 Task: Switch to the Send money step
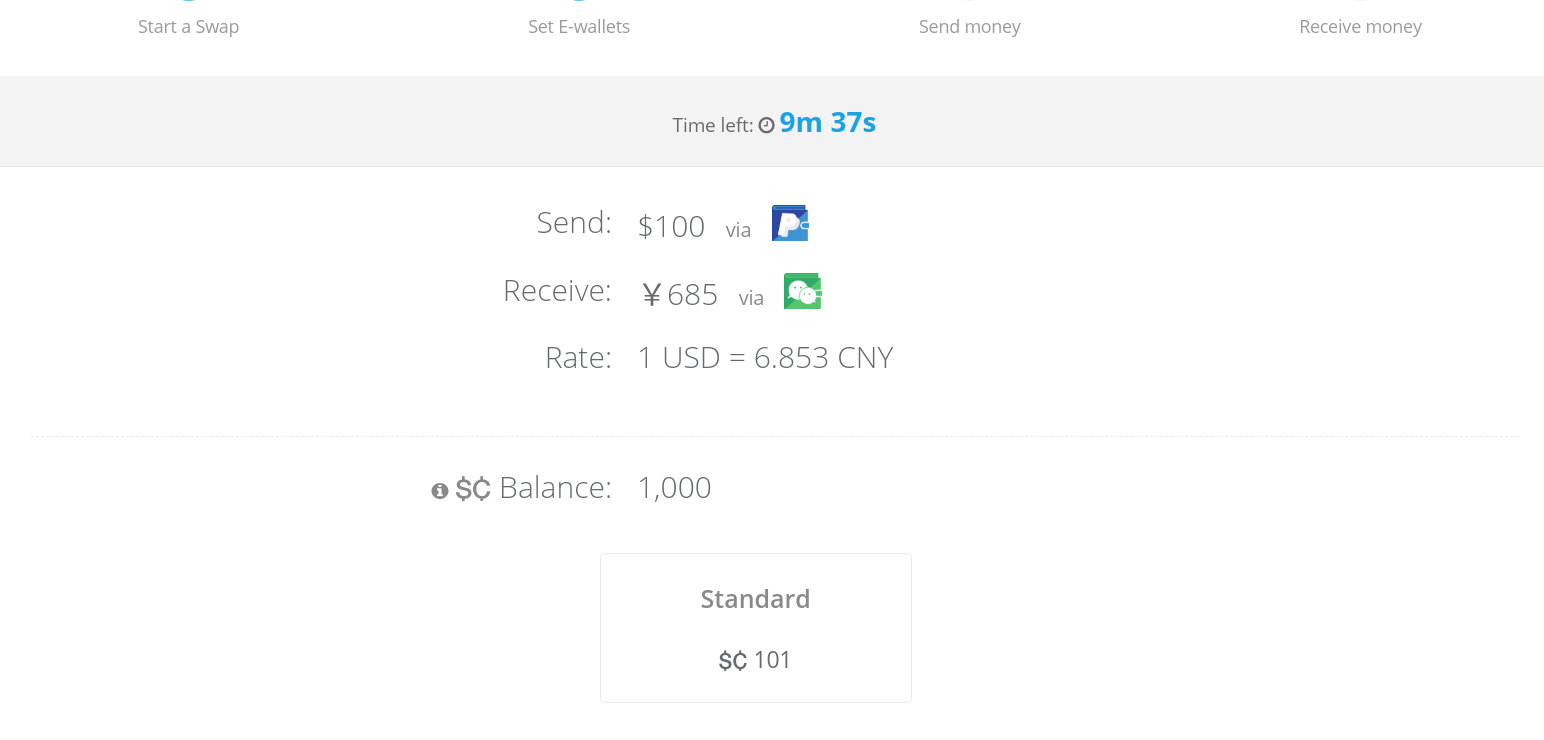click(x=970, y=27)
